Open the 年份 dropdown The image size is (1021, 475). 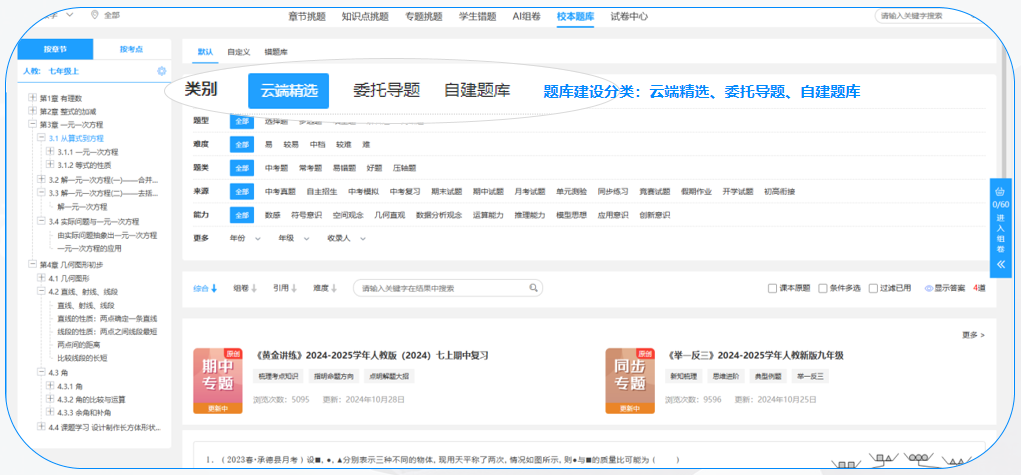pos(245,238)
